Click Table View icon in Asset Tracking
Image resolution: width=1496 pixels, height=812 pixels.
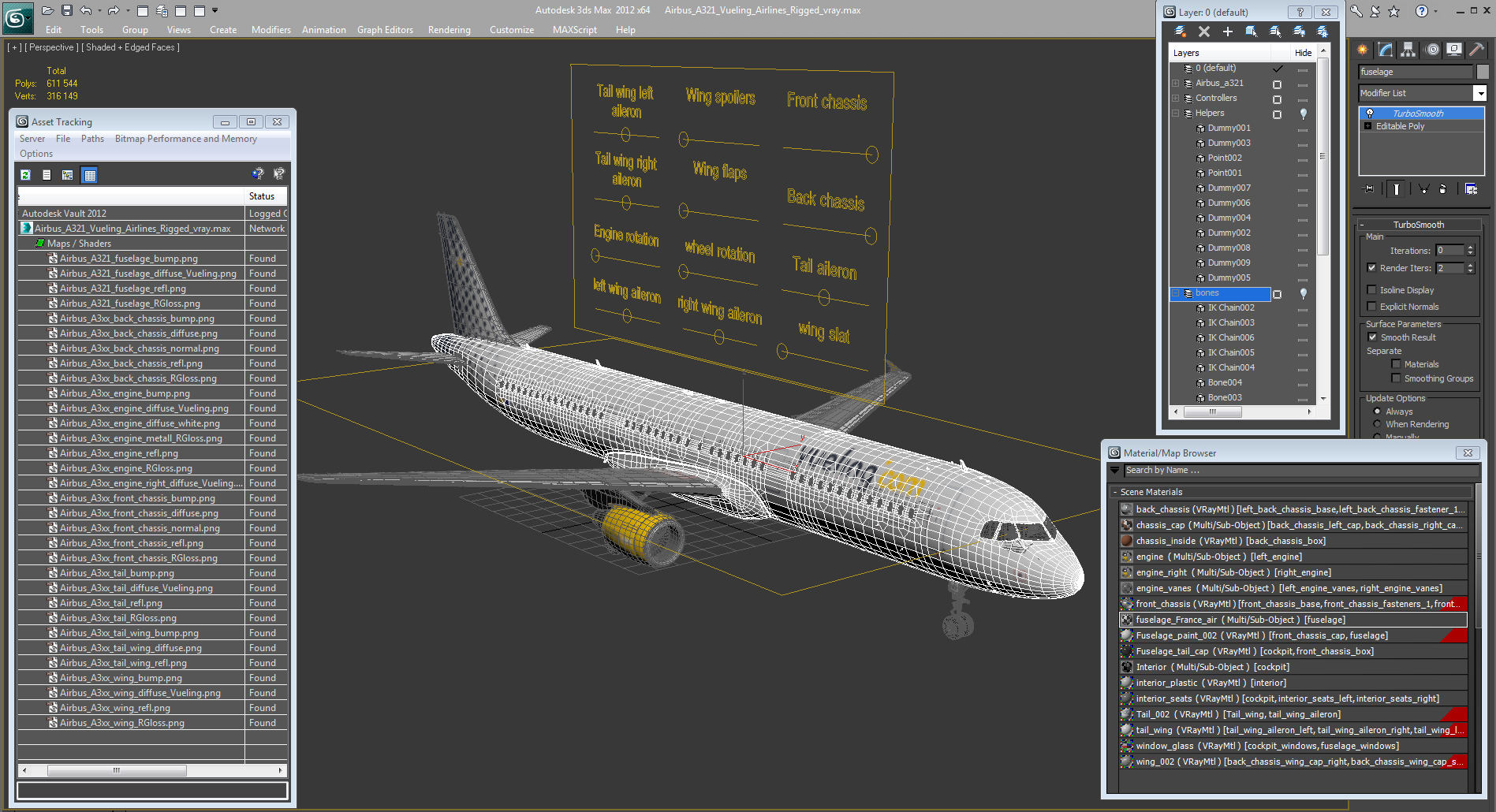[x=90, y=175]
